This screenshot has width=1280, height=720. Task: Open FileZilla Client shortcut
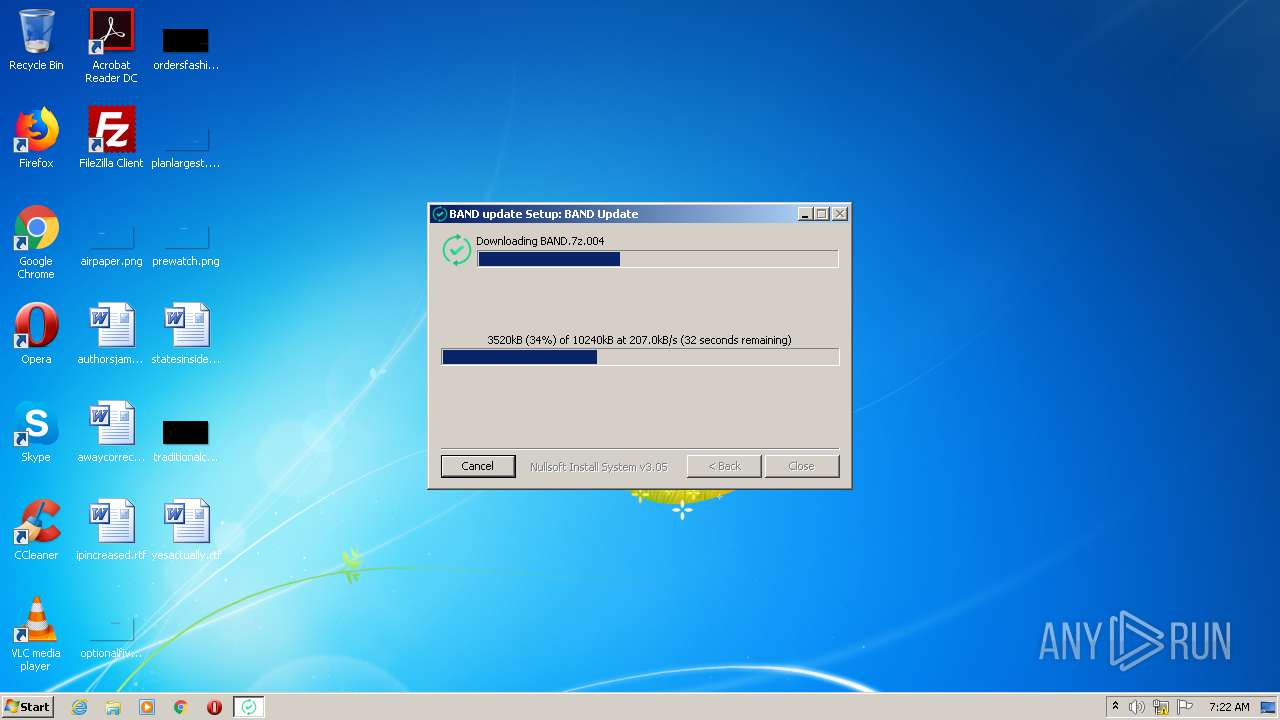pyautogui.click(x=111, y=138)
